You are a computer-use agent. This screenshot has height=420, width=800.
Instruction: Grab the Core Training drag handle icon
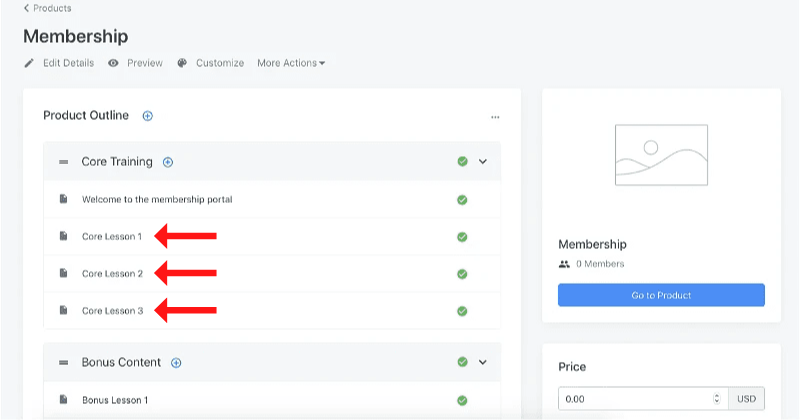[x=63, y=162]
